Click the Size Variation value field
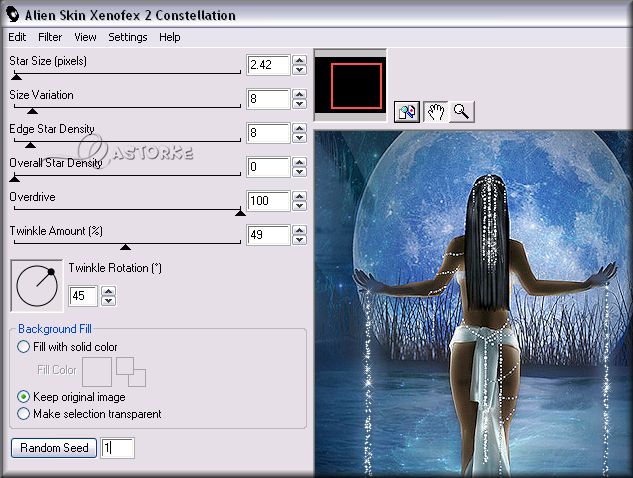 (268, 99)
